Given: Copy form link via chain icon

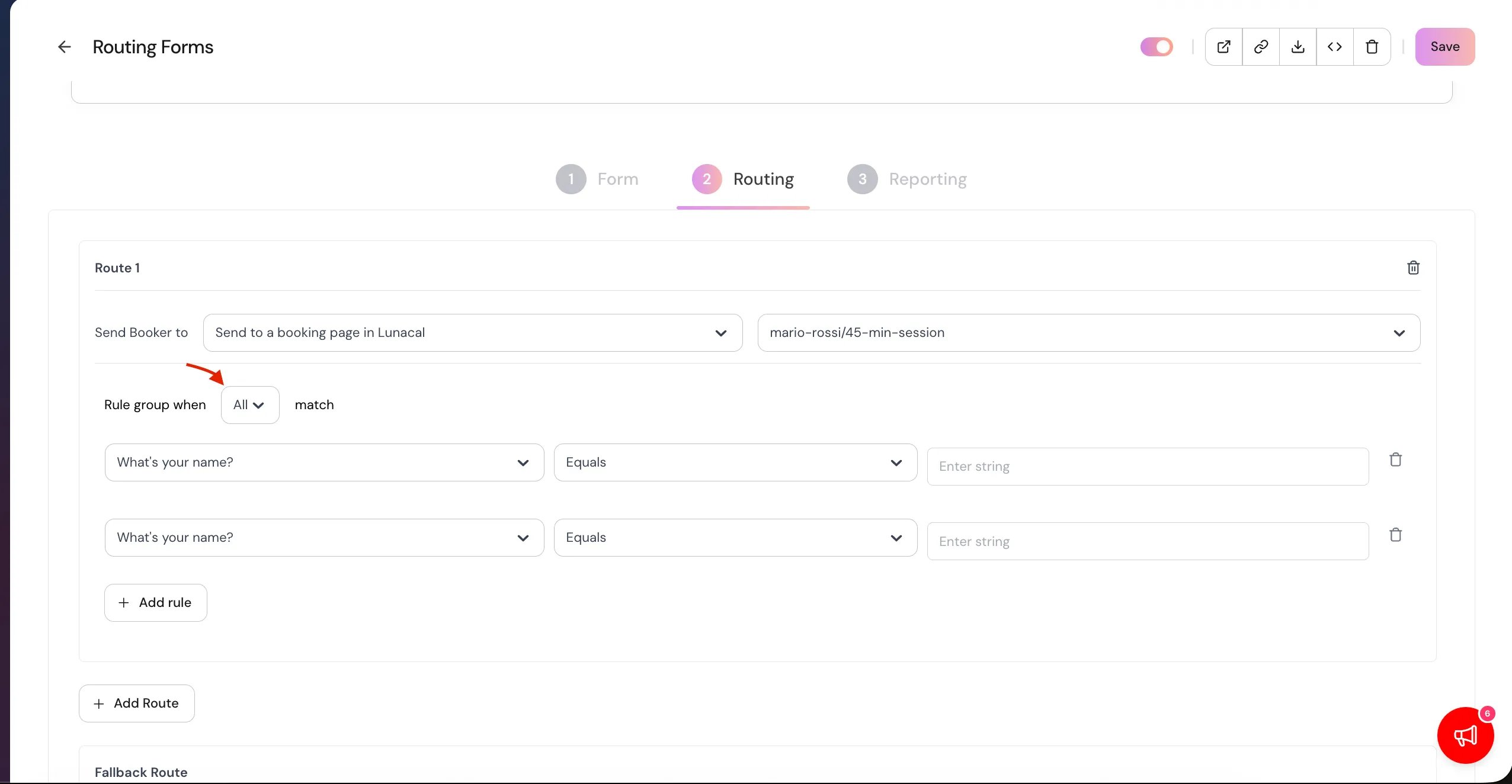Looking at the screenshot, I should [x=1261, y=47].
